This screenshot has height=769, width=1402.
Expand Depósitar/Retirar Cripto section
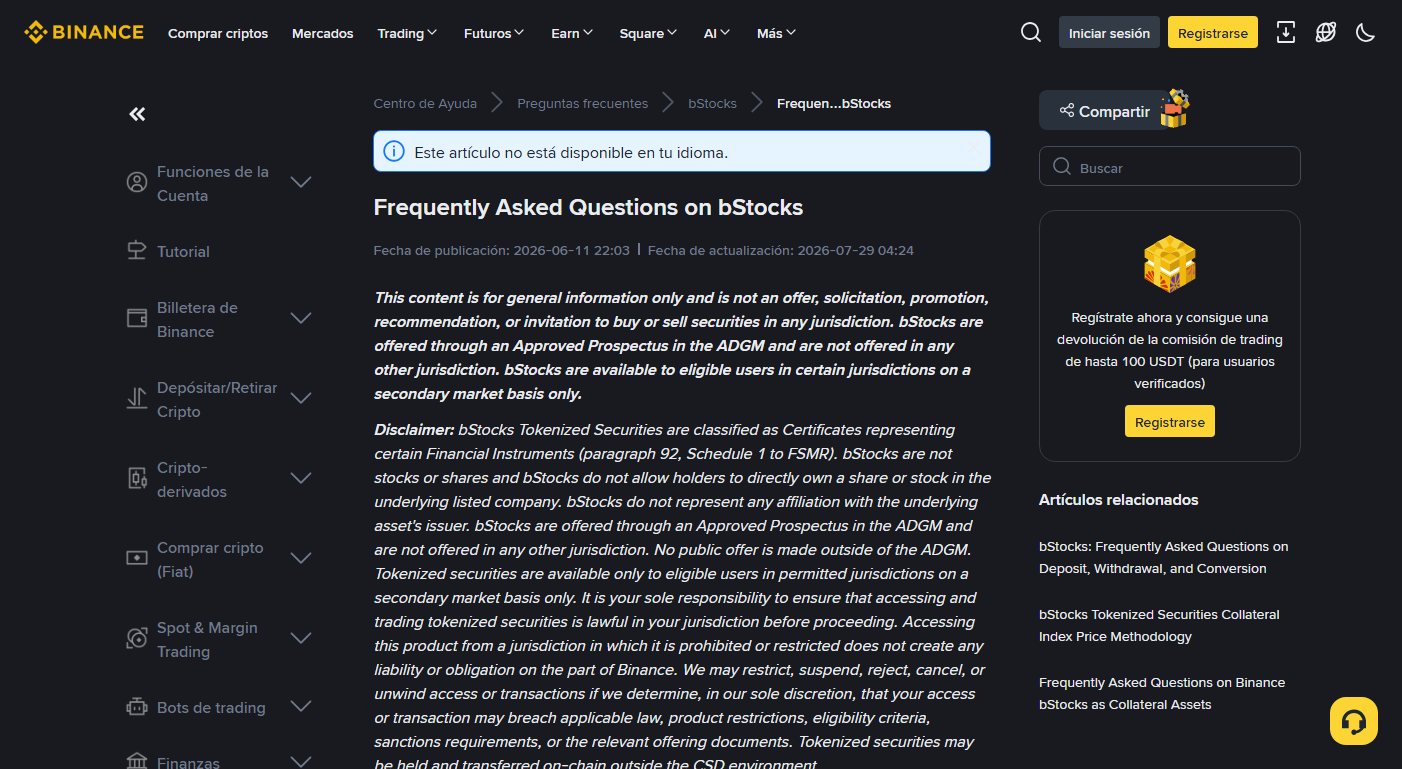tap(301, 399)
